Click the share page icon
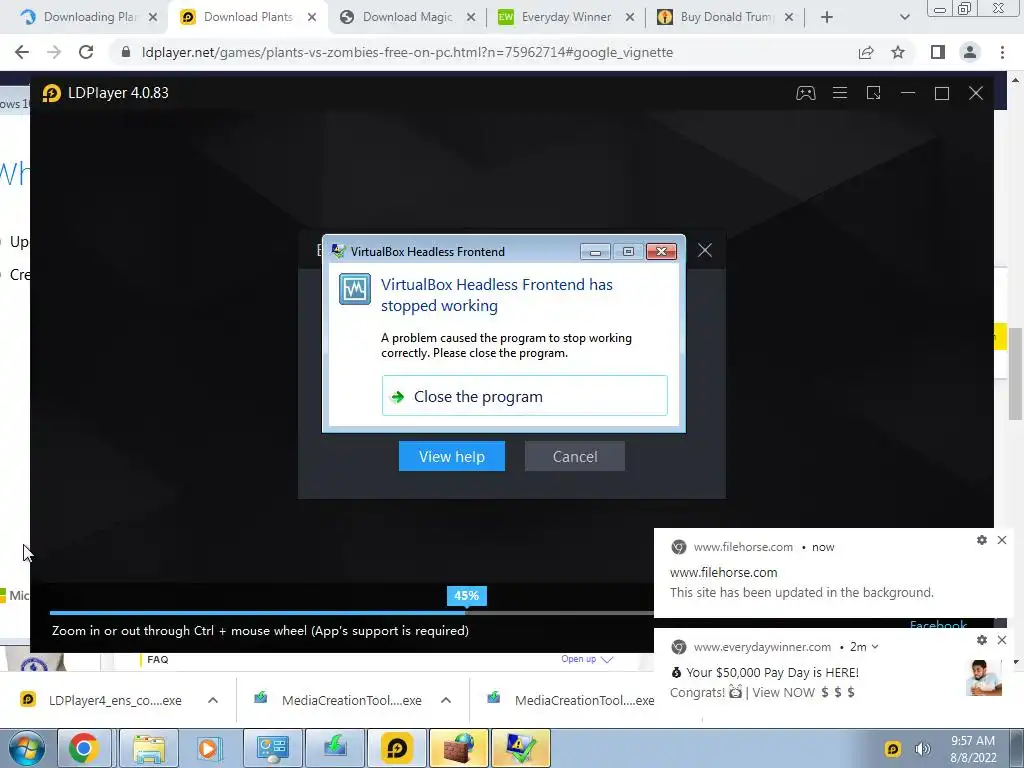Viewport: 1024px width, 768px height. pyautogui.click(x=866, y=52)
